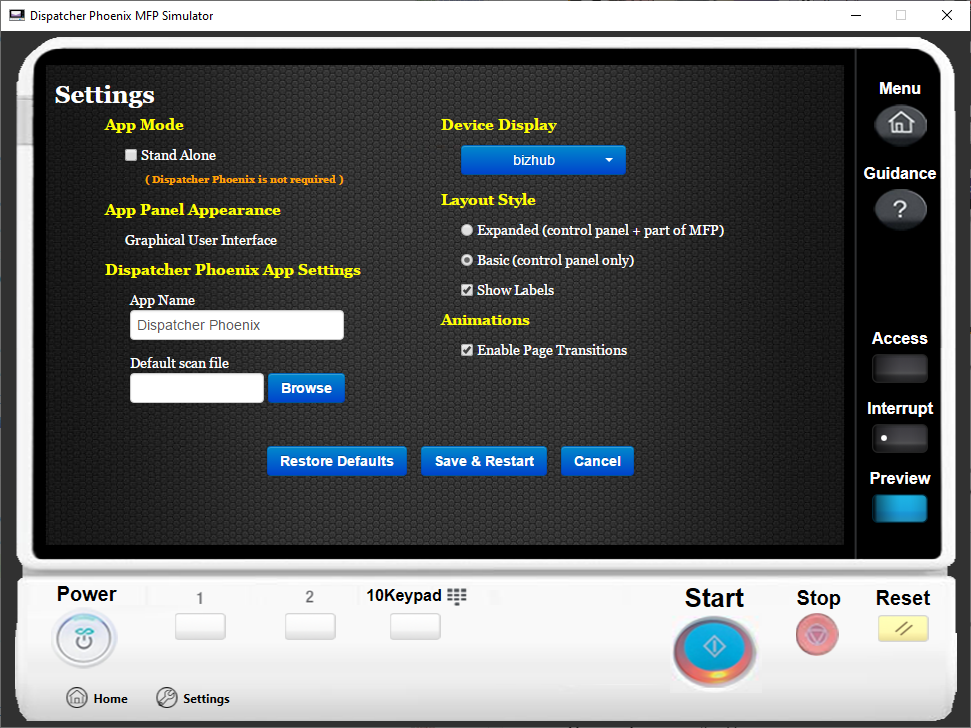The height and width of the screenshot is (728, 971).
Task: Click hardware key 1
Action: 200,626
